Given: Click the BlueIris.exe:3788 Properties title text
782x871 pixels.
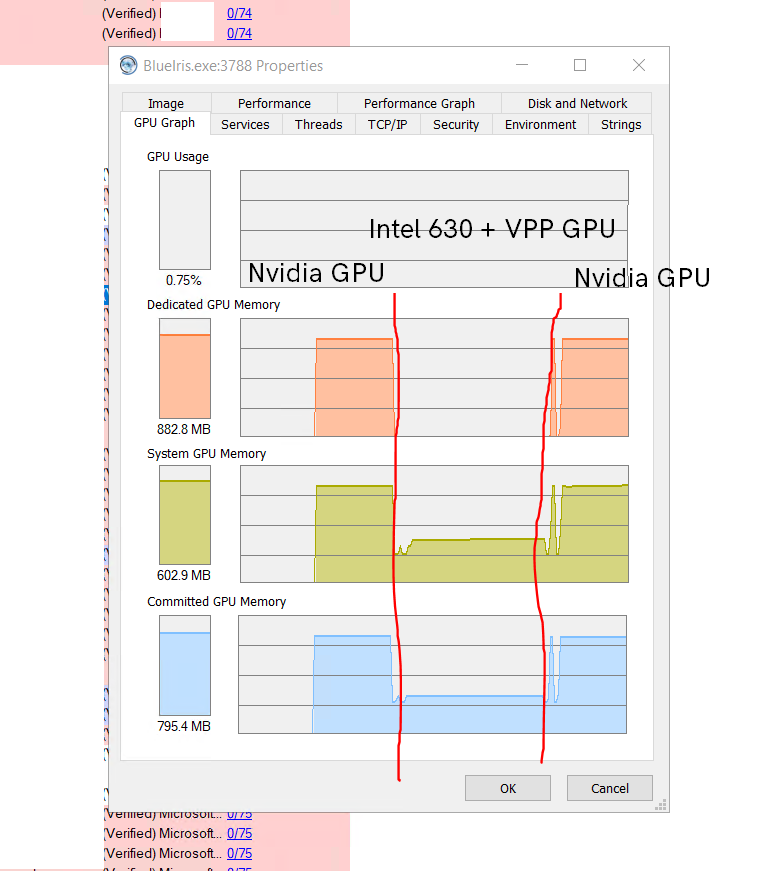Looking at the screenshot, I should coord(233,66).
